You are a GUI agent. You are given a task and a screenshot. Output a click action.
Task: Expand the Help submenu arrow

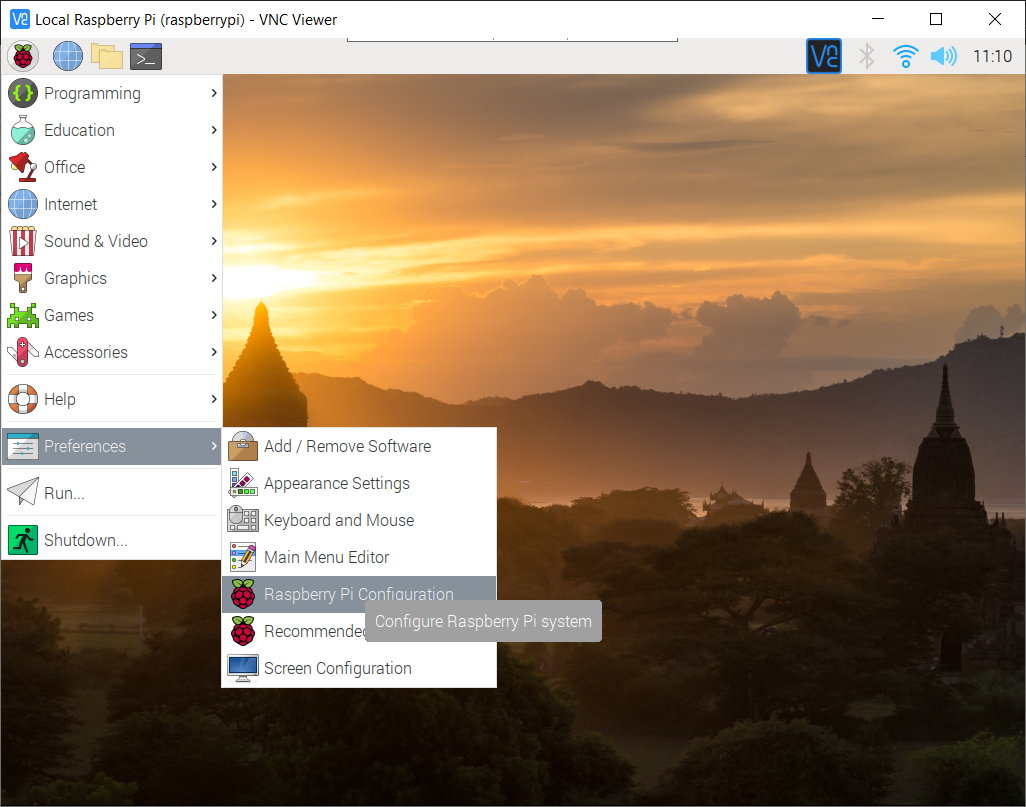pyautogui.click(x=214, y=399)
